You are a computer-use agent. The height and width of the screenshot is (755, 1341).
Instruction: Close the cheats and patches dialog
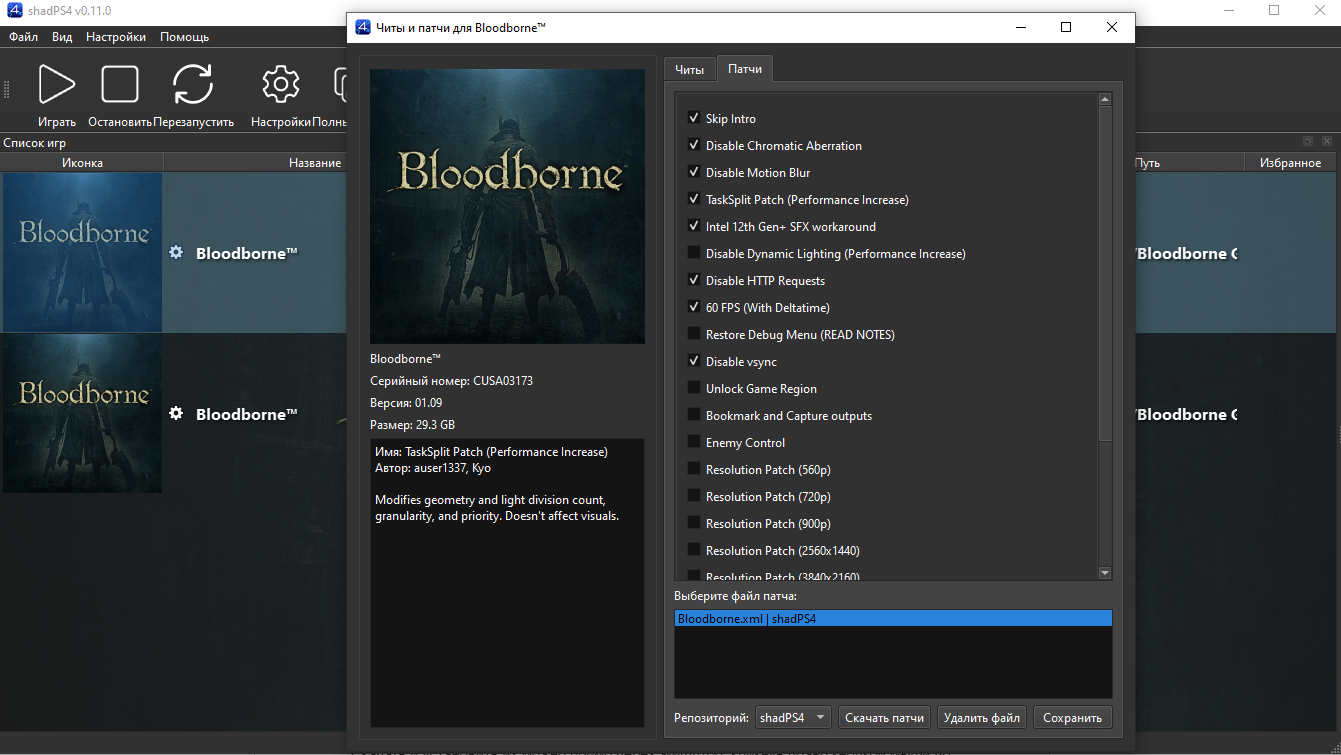point(1112,28)
